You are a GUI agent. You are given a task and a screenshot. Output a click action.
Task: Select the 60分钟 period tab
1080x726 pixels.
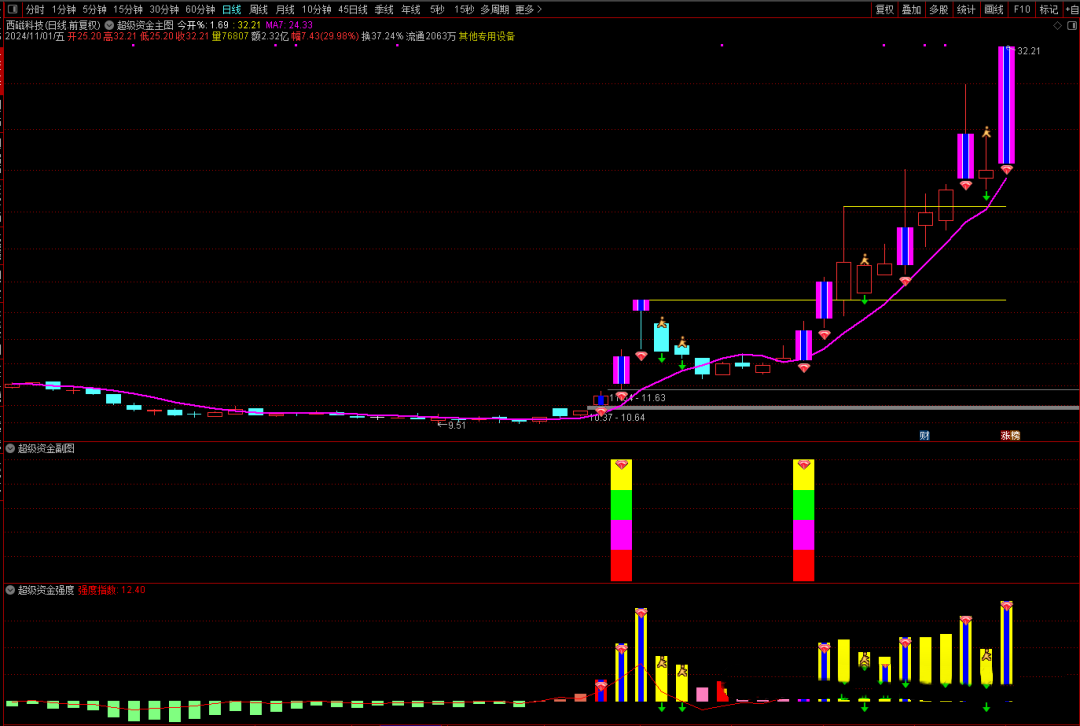[x=200, y=9]
